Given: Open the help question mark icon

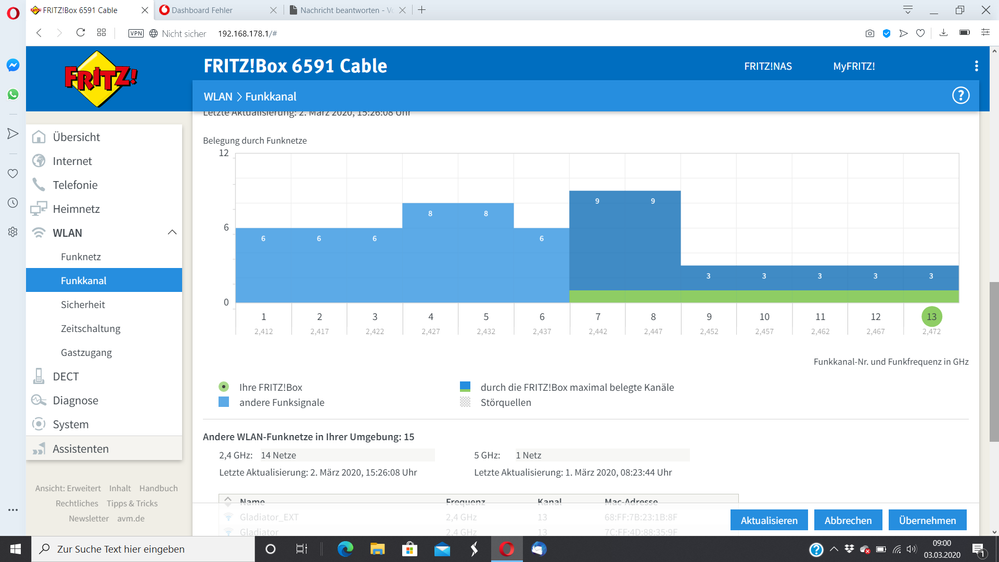Looking at the screenshot, I should pos(961,96).
